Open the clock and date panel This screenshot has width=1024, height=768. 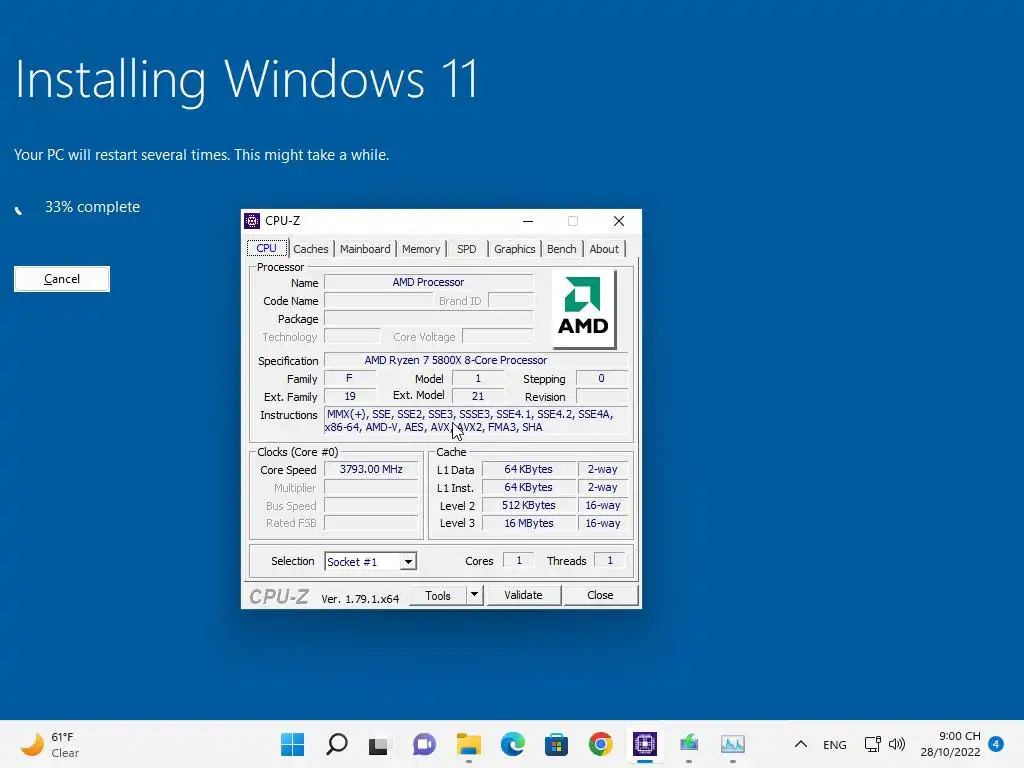point(951,744)
